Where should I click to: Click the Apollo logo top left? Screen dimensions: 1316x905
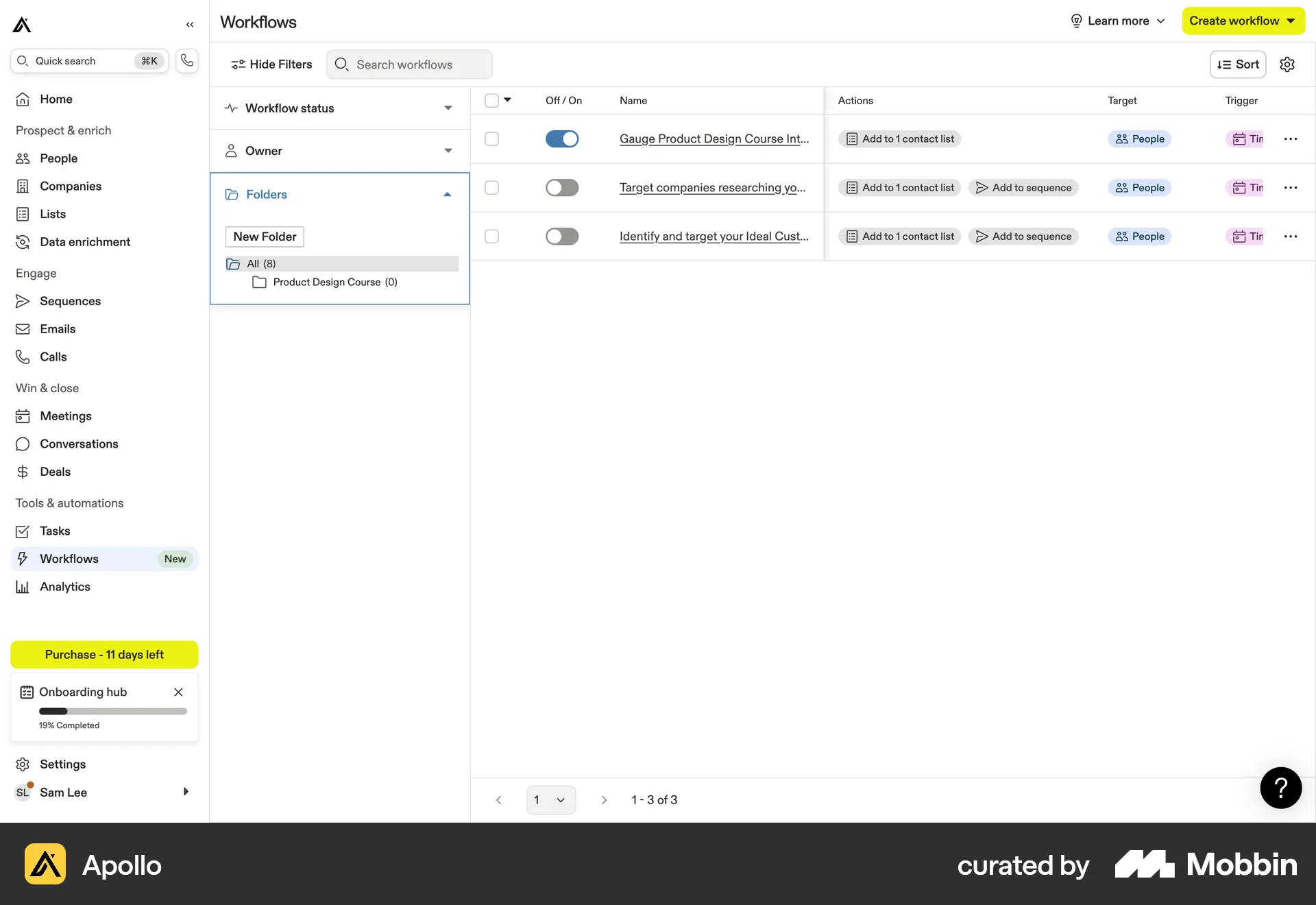[x=23, y=24]
